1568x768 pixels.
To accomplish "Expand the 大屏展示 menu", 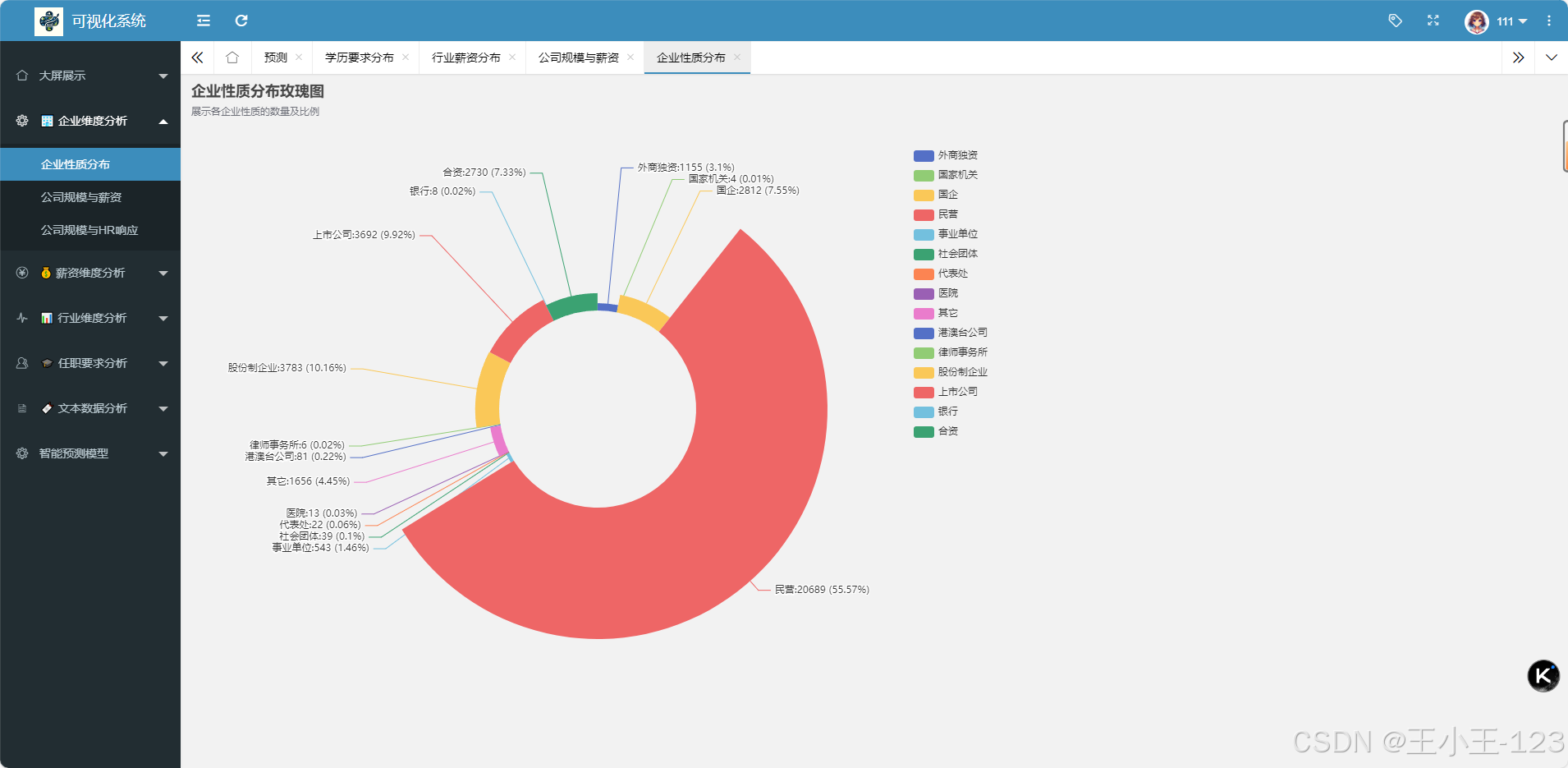I will (90, 76).
